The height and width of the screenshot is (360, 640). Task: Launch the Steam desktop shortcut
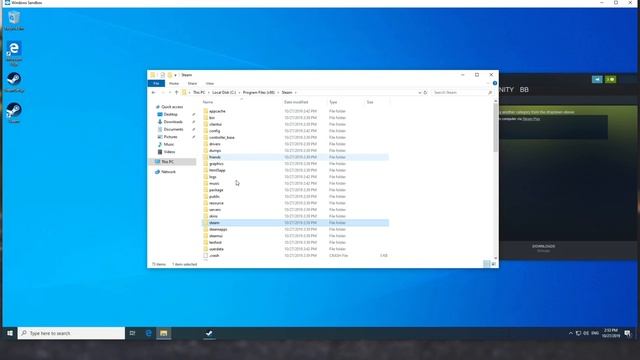14,113
